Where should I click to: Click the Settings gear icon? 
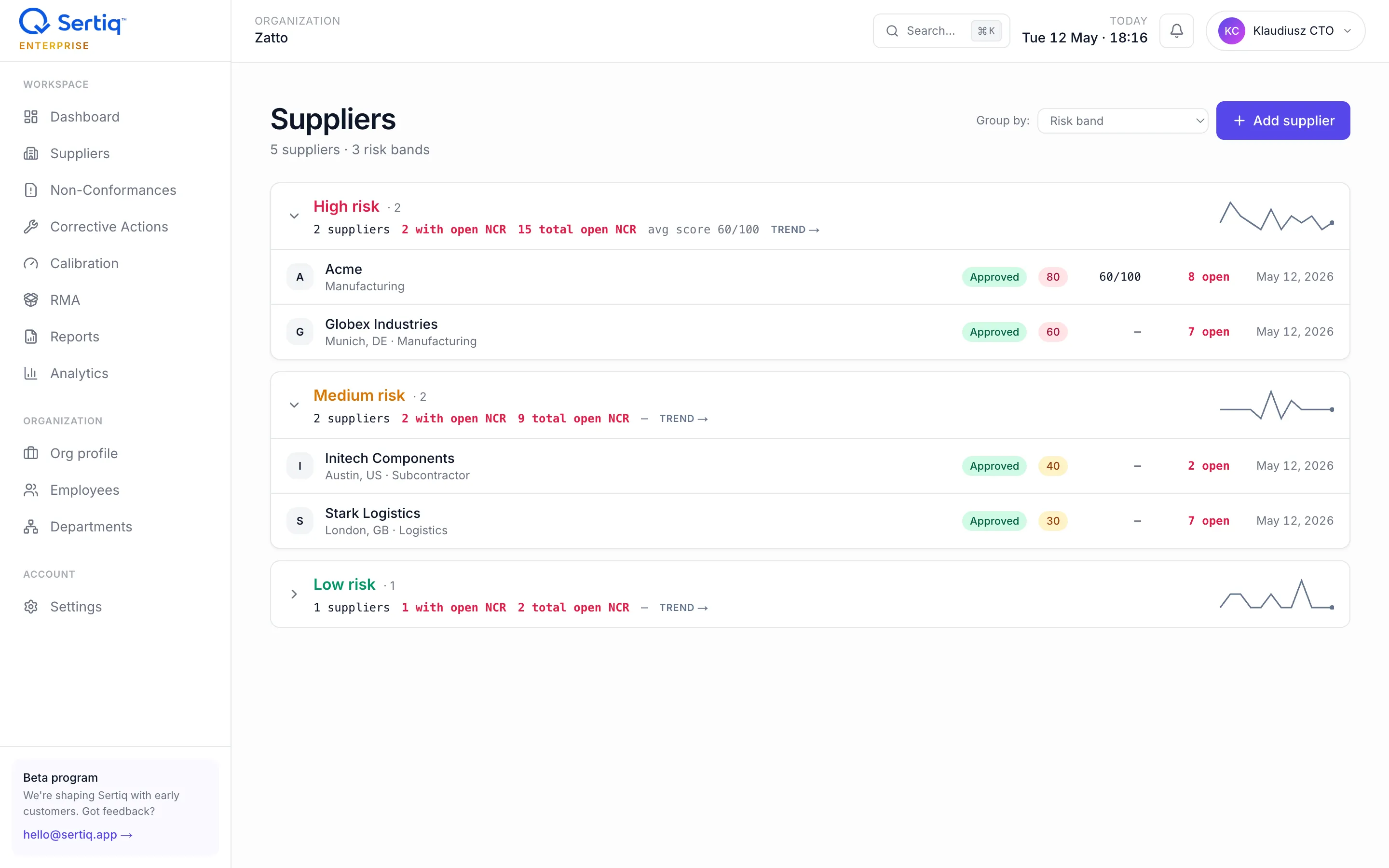point(31,607)
